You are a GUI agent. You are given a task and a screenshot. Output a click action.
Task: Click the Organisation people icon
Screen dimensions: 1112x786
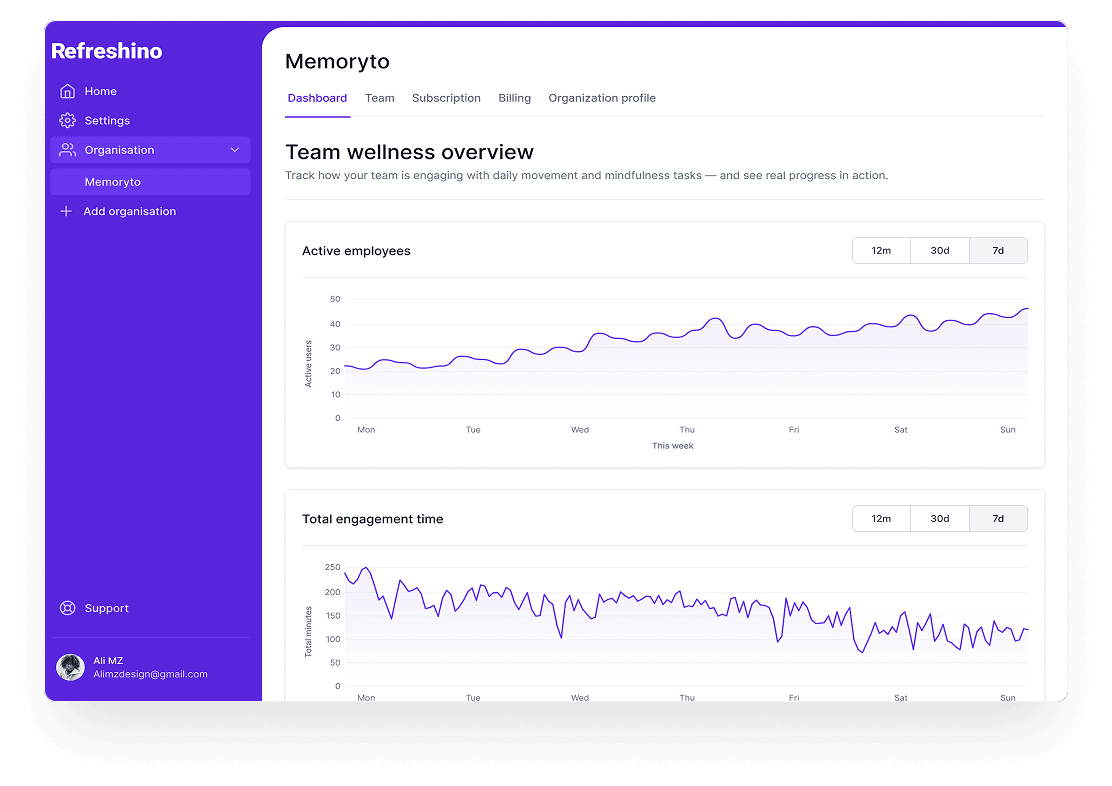tap(67, 150)
